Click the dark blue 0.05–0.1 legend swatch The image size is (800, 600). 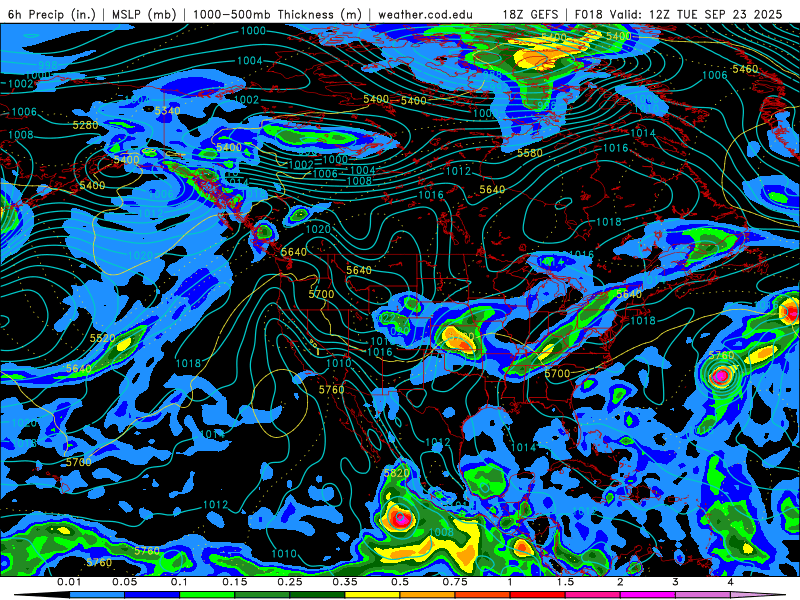pyautogui.click(x=152, y=595)
